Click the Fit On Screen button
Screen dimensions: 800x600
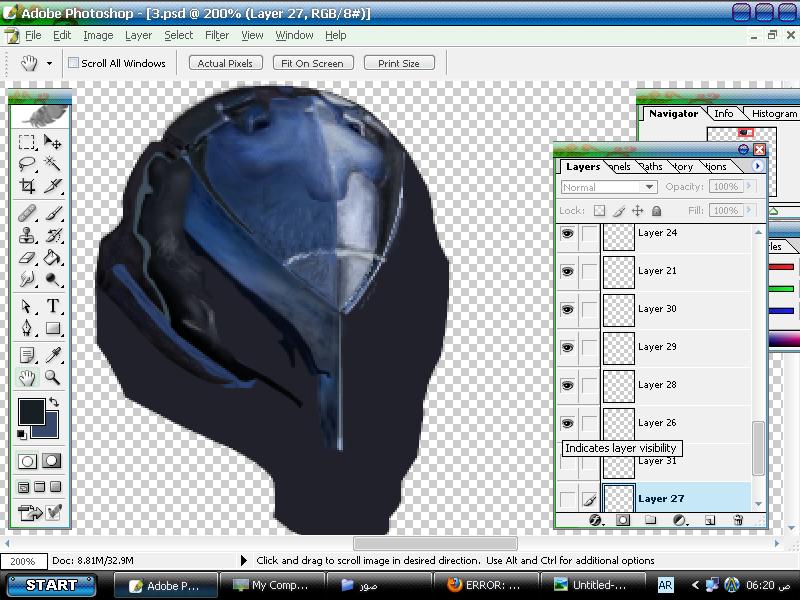(x=312, y=63)
